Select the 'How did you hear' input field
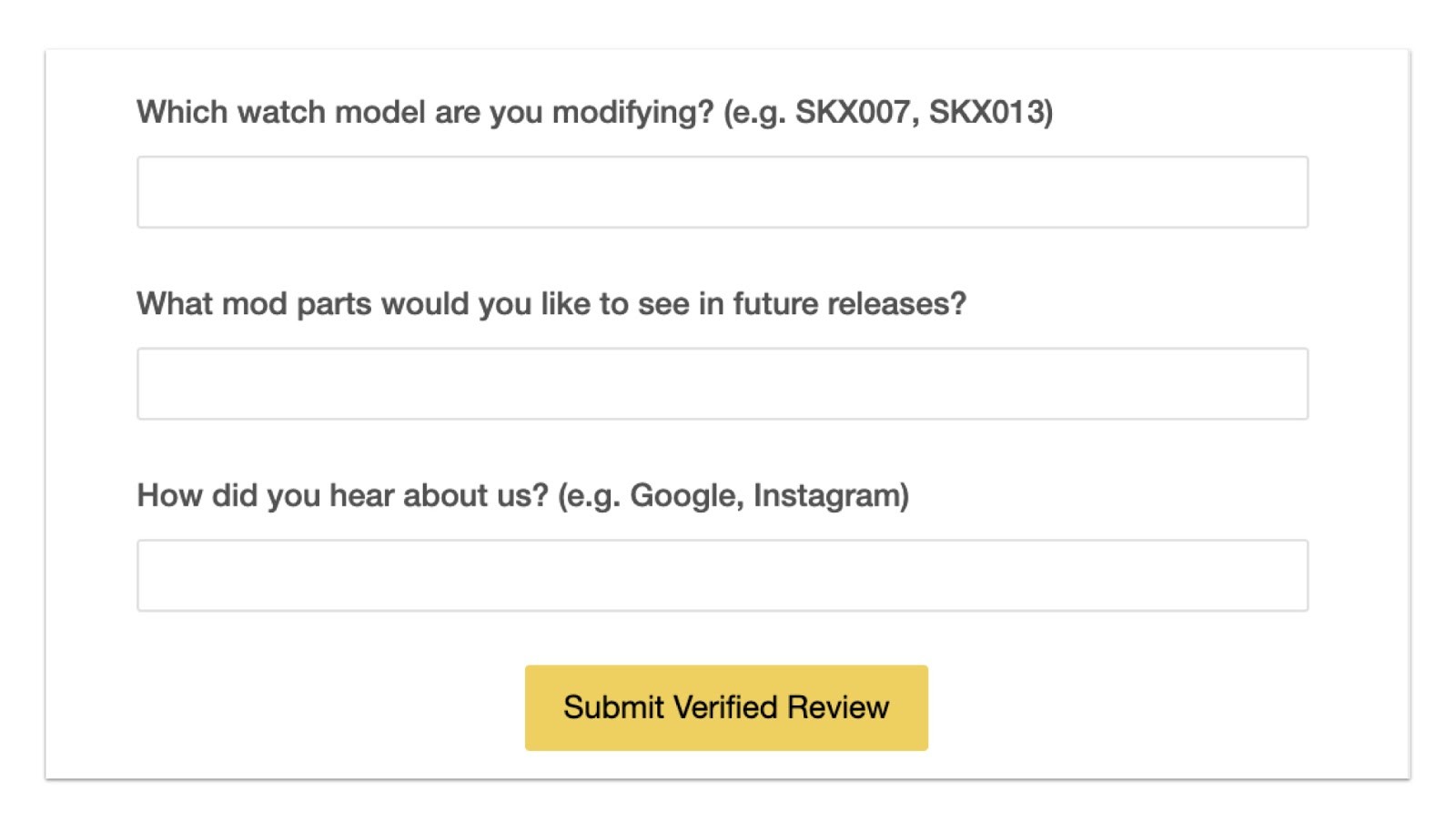1456x832 pixels. pos(722,575)
